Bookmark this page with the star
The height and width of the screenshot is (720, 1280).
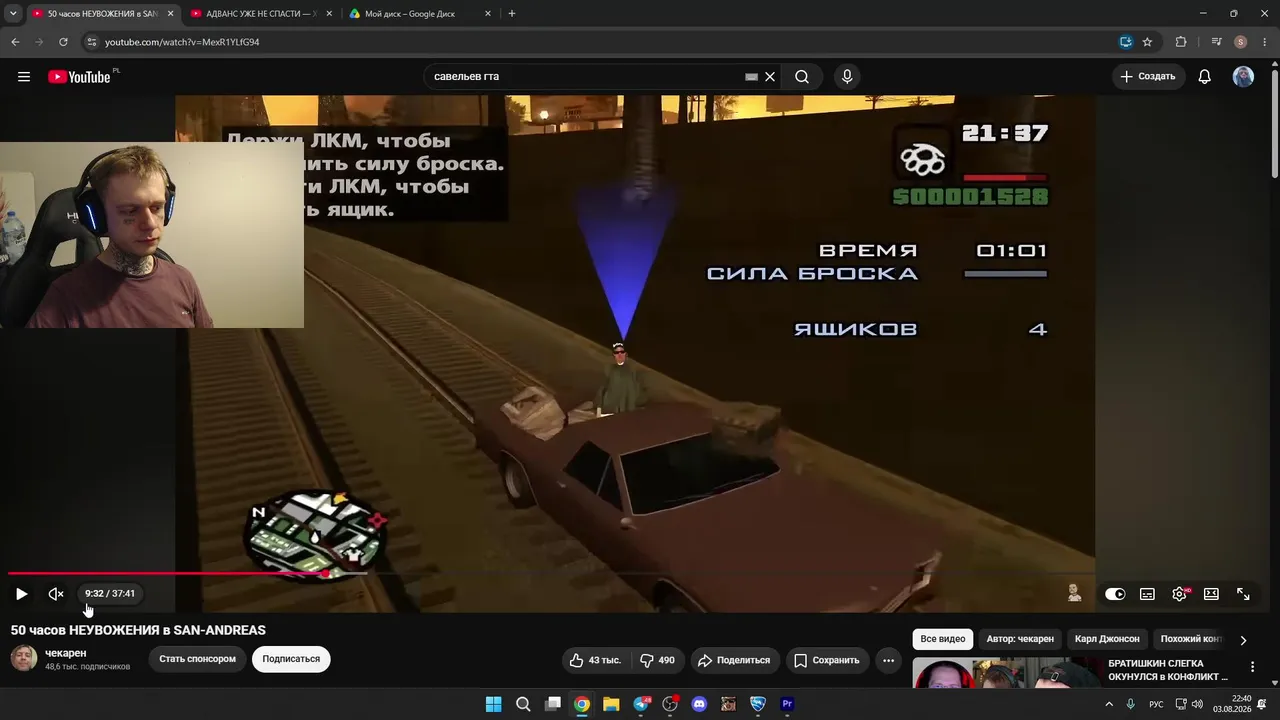click(x=1147, y=42)
